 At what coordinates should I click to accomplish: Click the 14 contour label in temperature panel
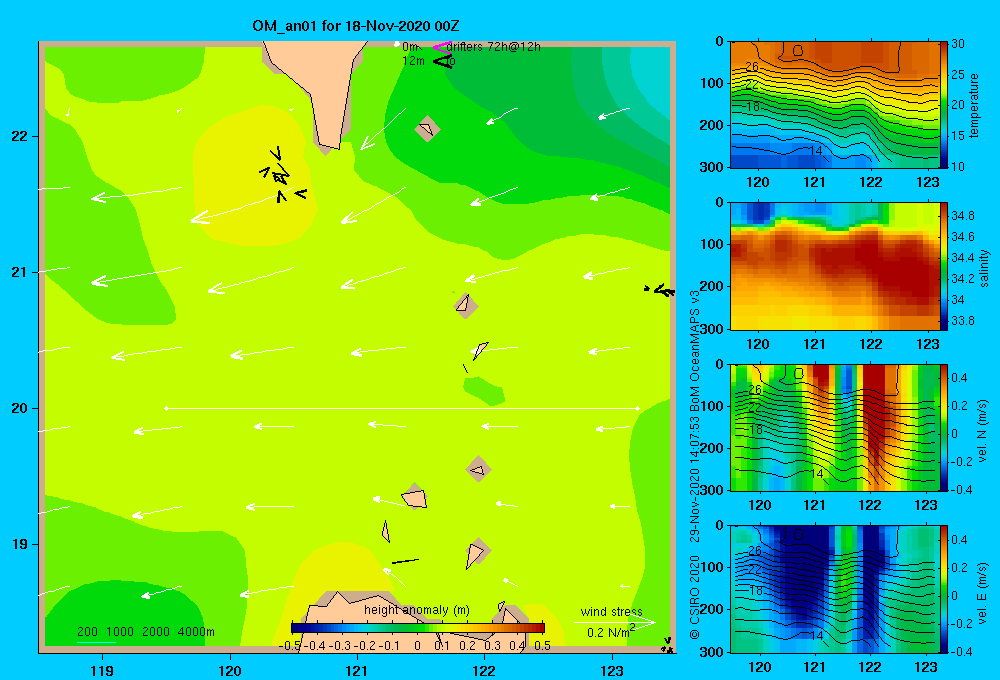coord(816,151)
